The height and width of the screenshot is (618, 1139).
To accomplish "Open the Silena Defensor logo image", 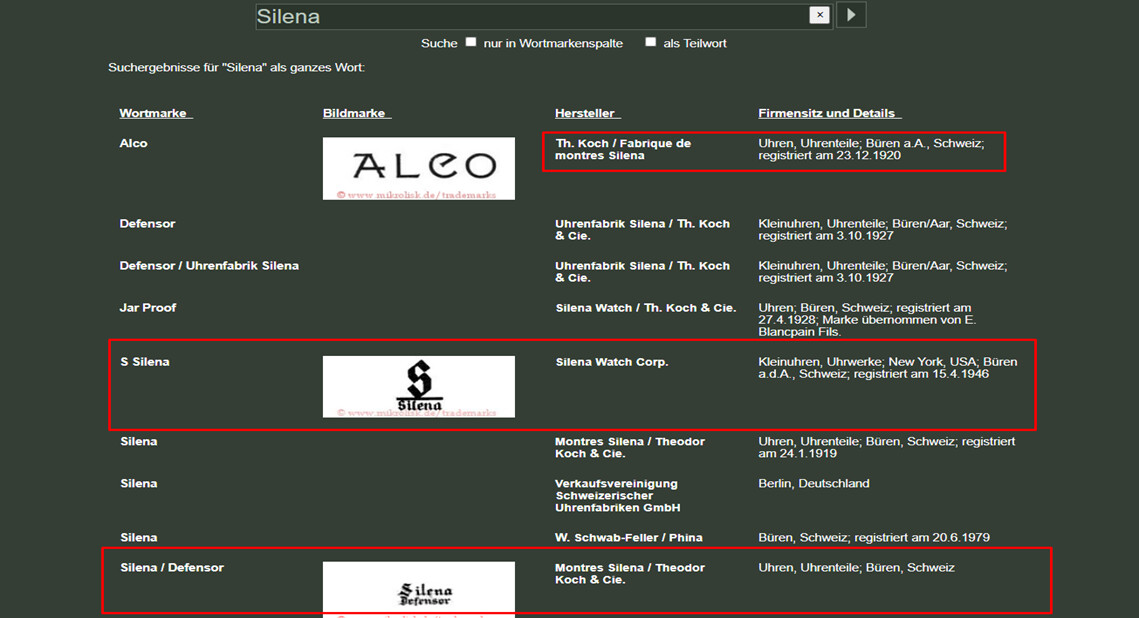I will point(418,590).
